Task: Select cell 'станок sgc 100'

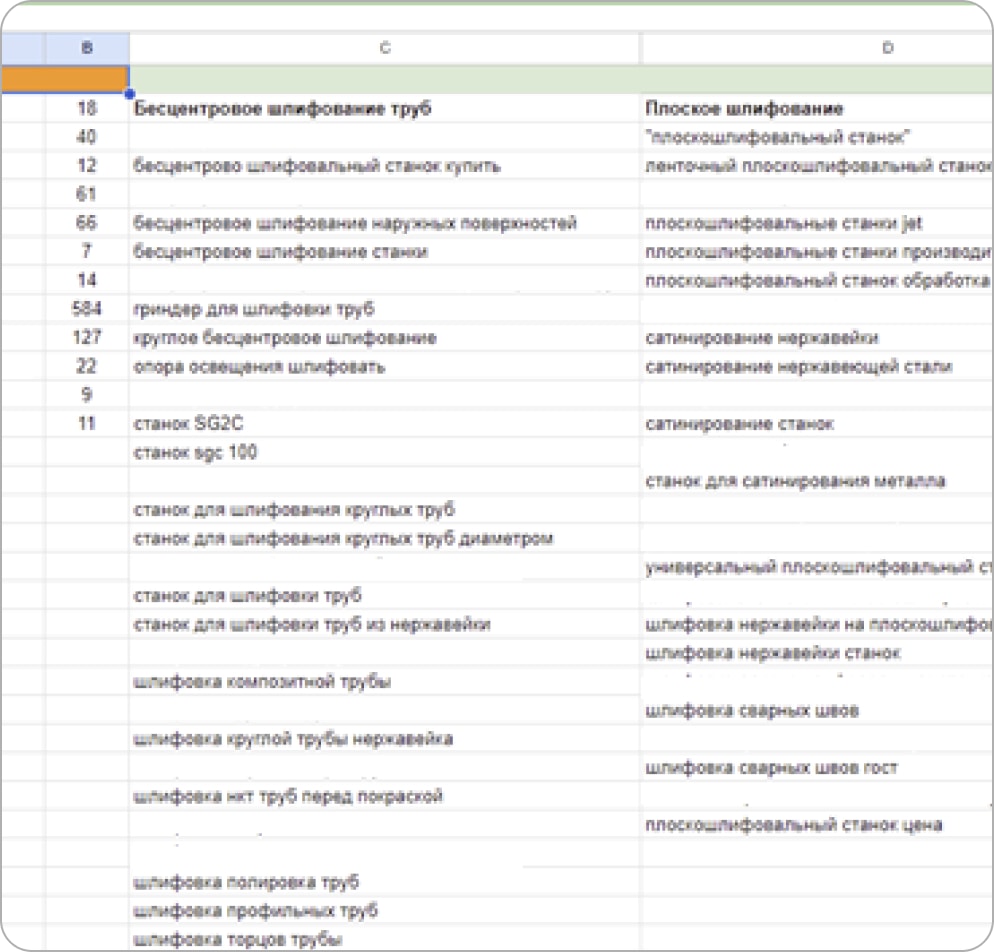Action: click(x=384, y=452)
